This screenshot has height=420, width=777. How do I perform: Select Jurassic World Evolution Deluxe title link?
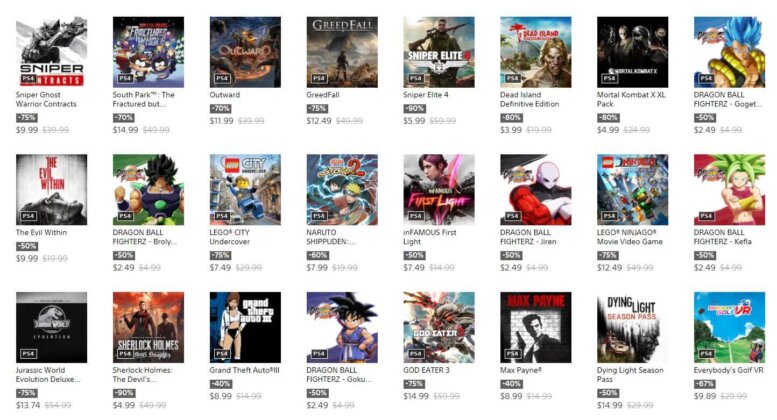[48, 374]
